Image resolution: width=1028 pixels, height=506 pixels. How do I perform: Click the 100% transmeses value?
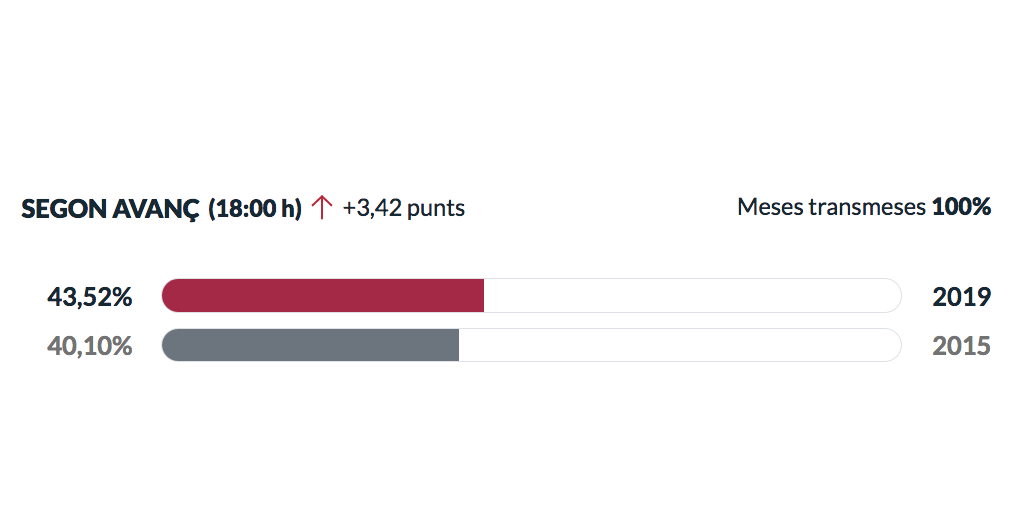click(961, 207)
